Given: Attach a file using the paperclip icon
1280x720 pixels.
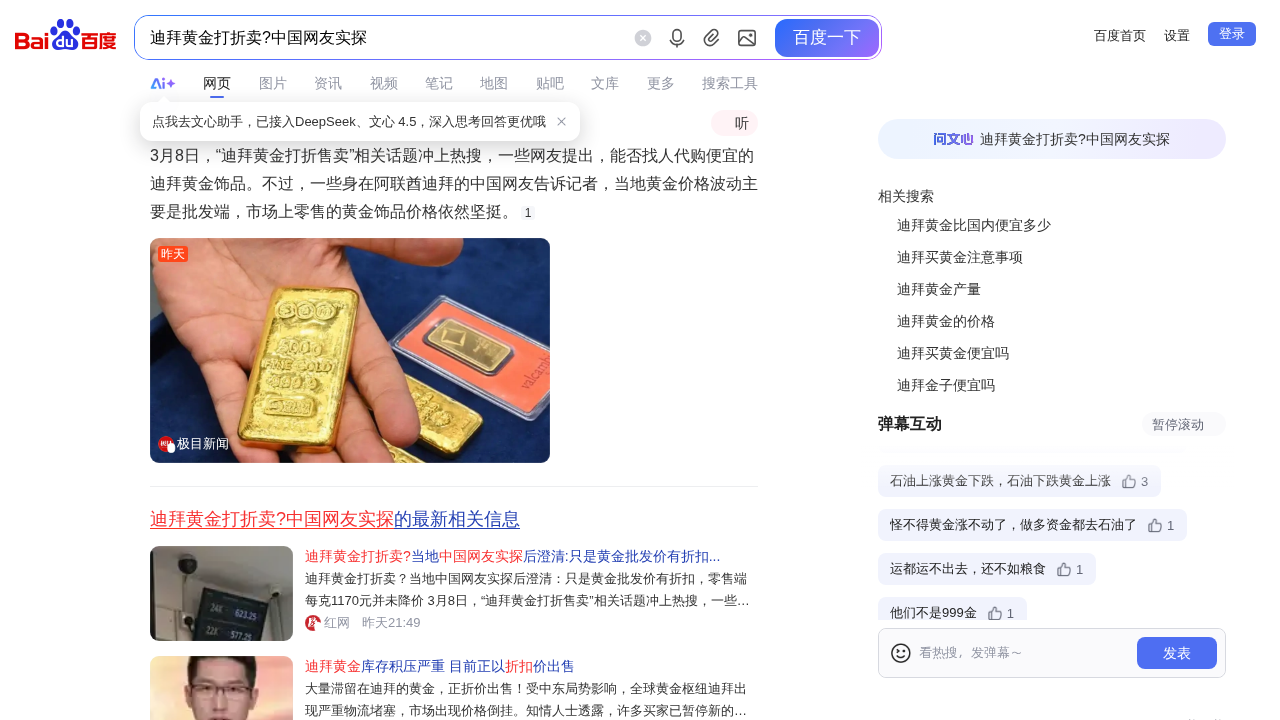Looking at the screenshot, I should 712,38.
